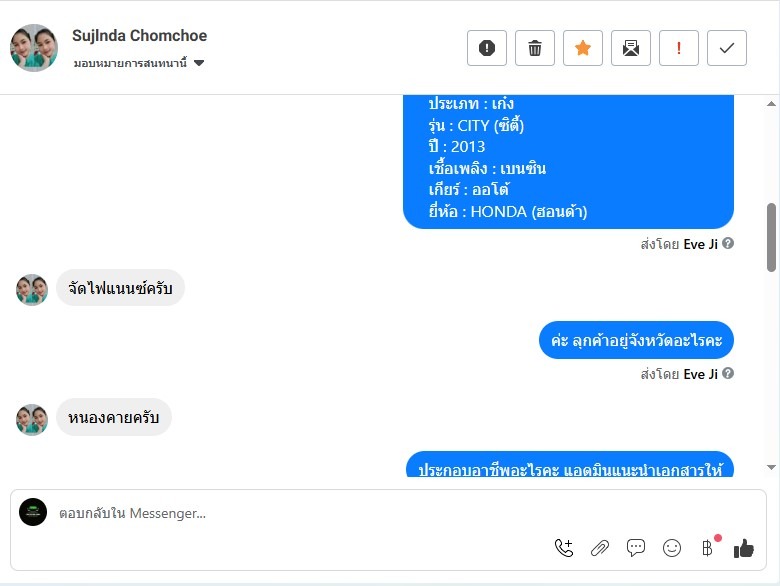This screenshot has height=586, width=780.
Task: Mark conversation as spam
Action: point(487,48)
